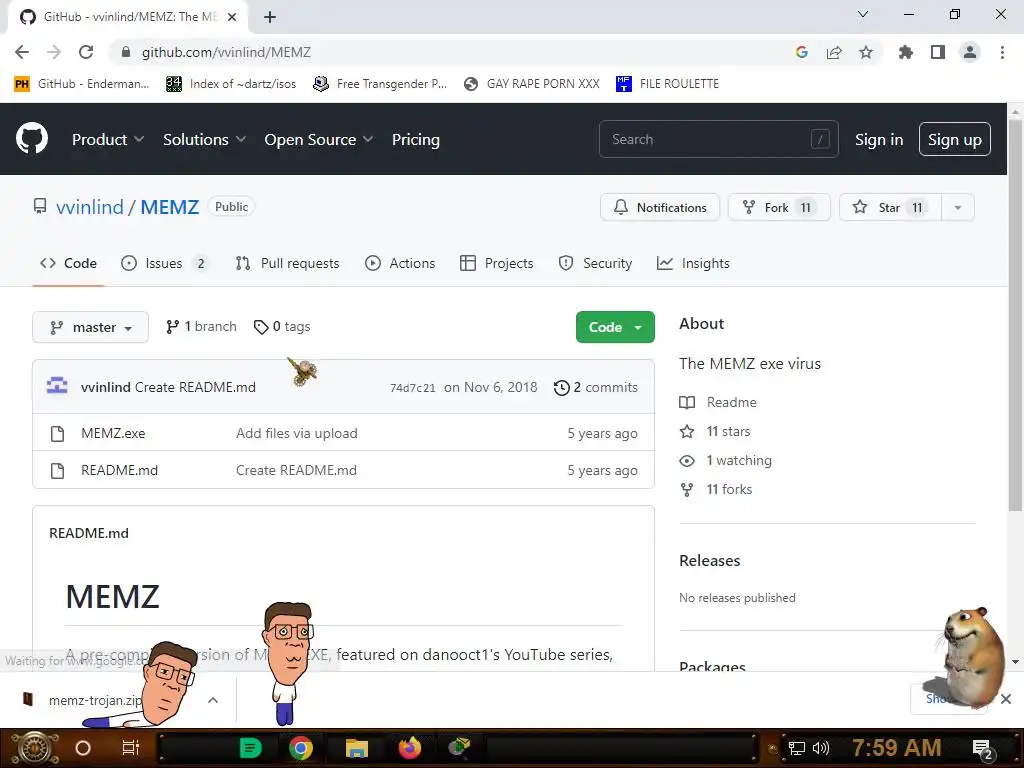Expand the Open Source menu
This screenshot has height=768, width=1024.
pos(319,140)
